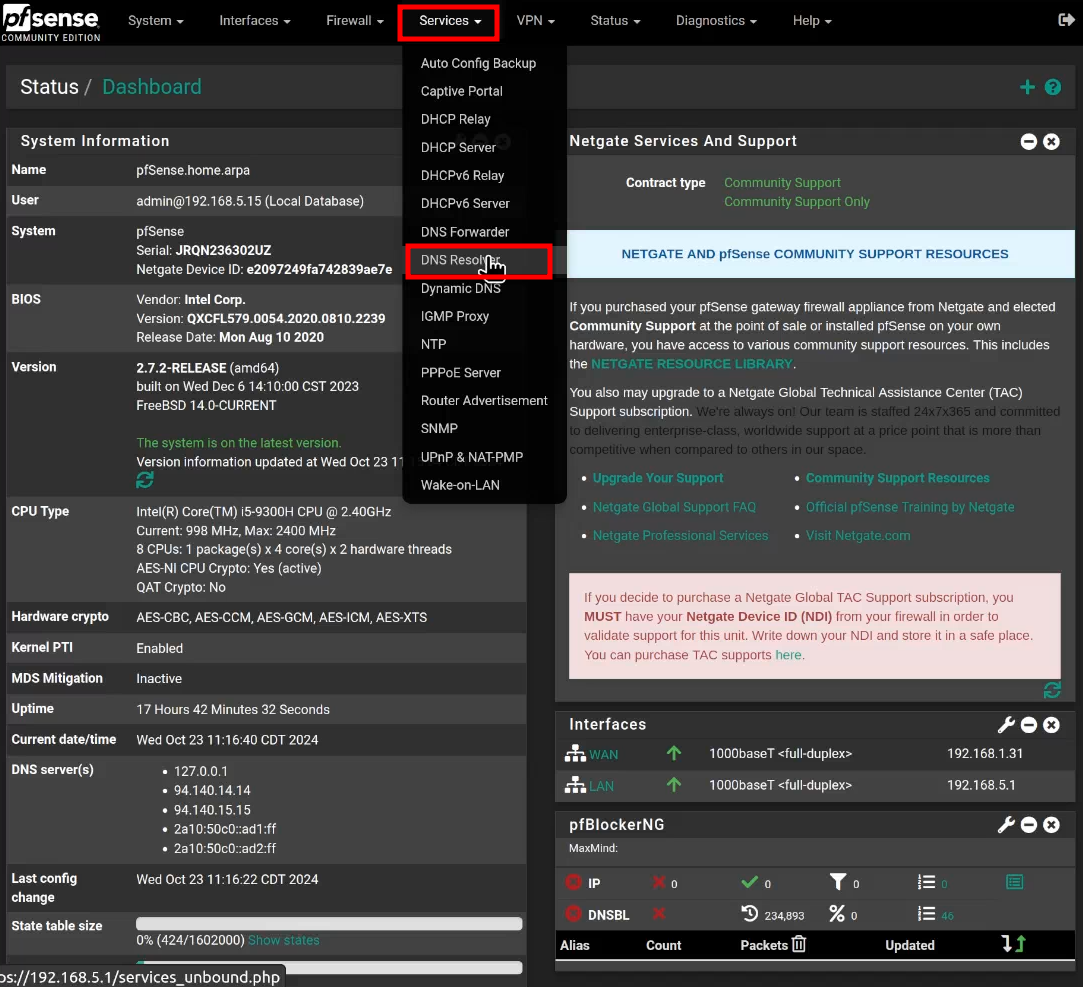The image size is (1083, 987).
Task: Open NETGATE RESOURCE LIBRARY link
Action: click(691, 363)
